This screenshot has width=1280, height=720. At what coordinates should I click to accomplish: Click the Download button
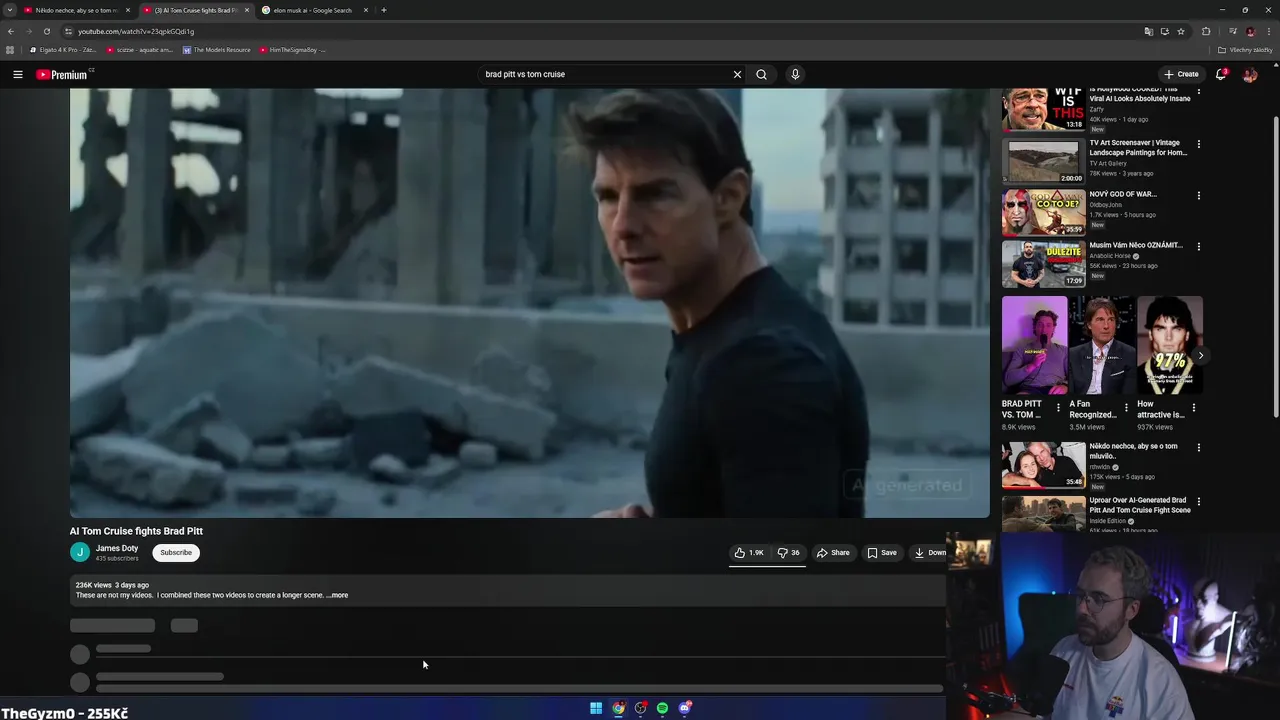(929, 552)
